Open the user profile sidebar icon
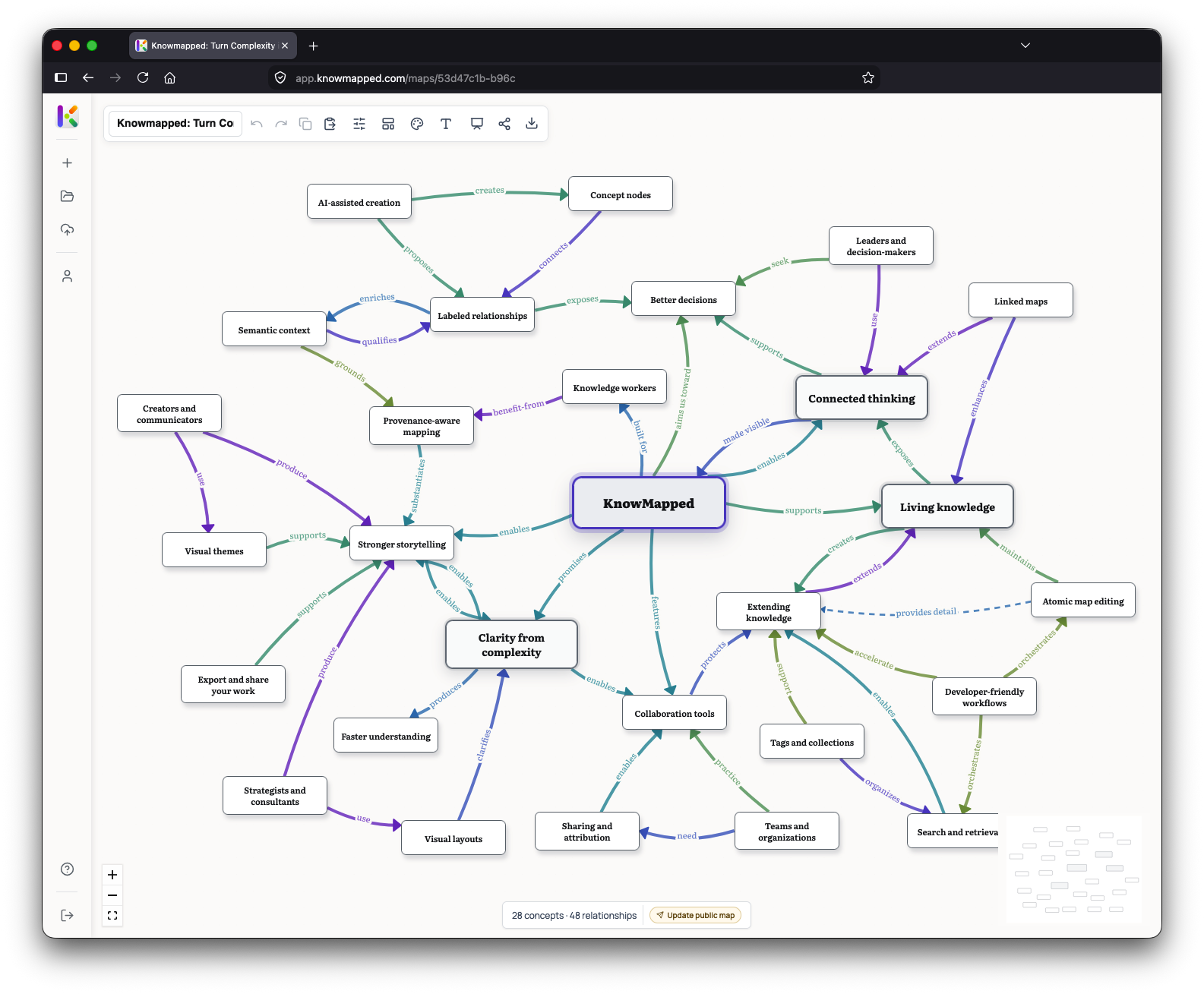Viewport: 1204px width, 994px height. tap(68, 276)
